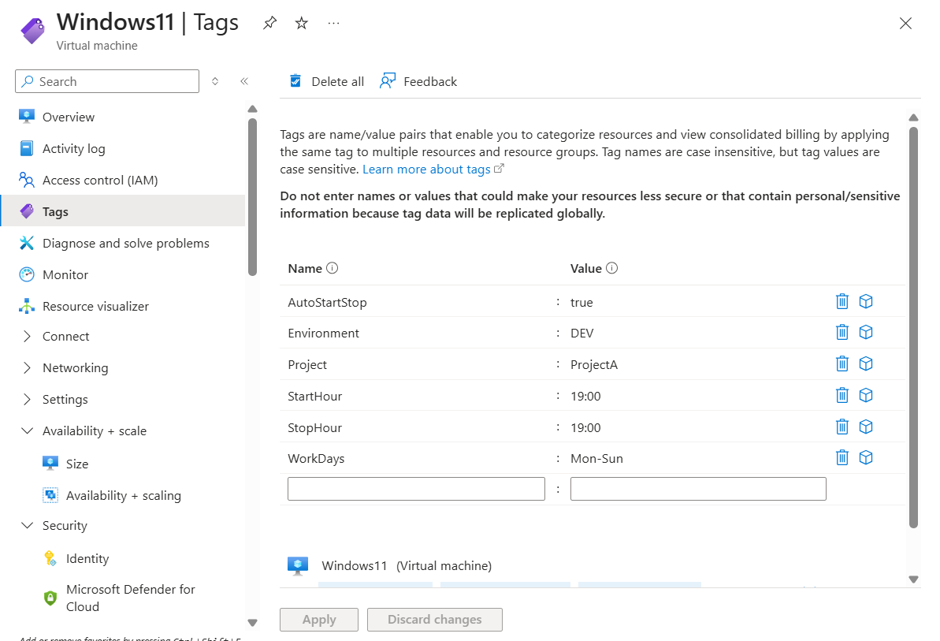Open the Feedback panel
This screenshot has width=940, height=641.
click(418, 81)
